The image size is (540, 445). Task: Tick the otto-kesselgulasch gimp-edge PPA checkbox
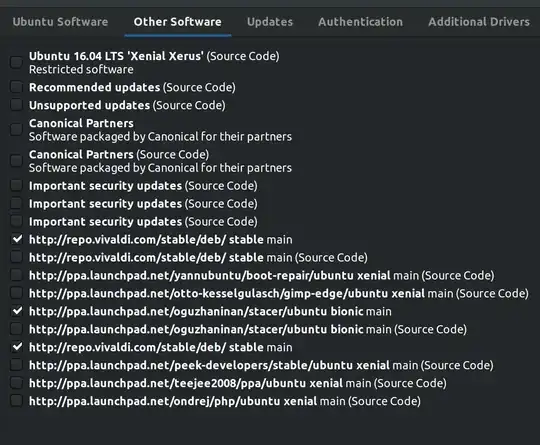click(x=16, y=293)
